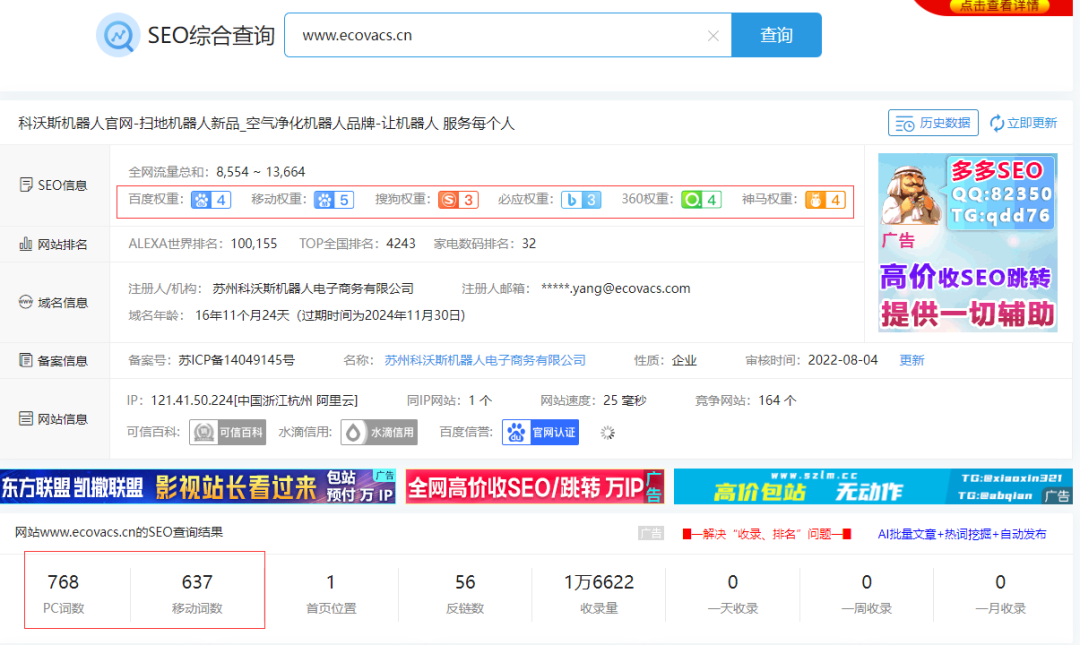This screenshot has height=645, width=1080.
Task: Click the mobile weight badge showing 5
Action: (334, 200)
